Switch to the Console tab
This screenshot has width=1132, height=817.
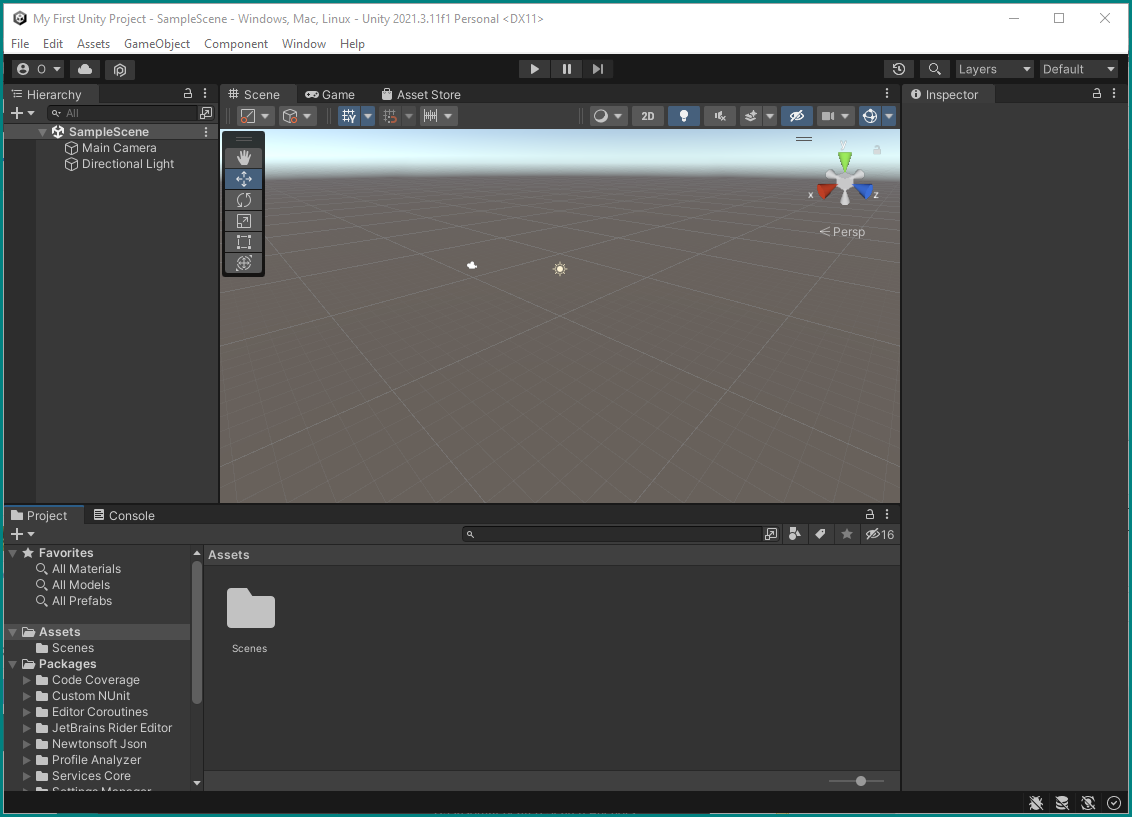click(124, 515)
